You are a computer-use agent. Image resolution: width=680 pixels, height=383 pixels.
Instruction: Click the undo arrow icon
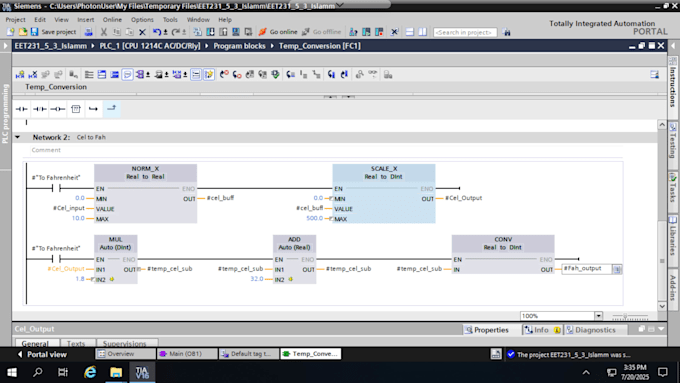(156, 32)
